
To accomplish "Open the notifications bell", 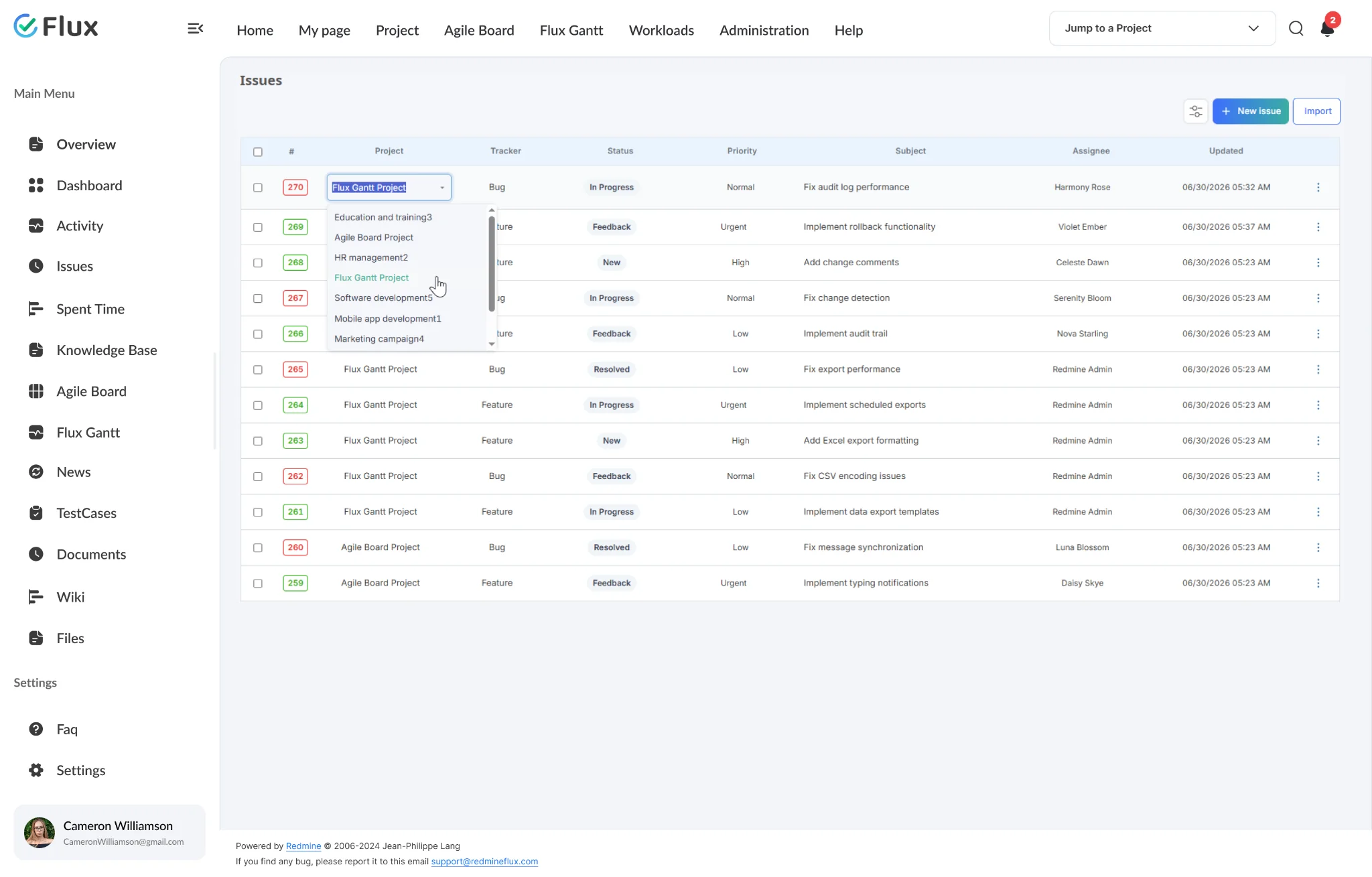I will pos(1327,29).
